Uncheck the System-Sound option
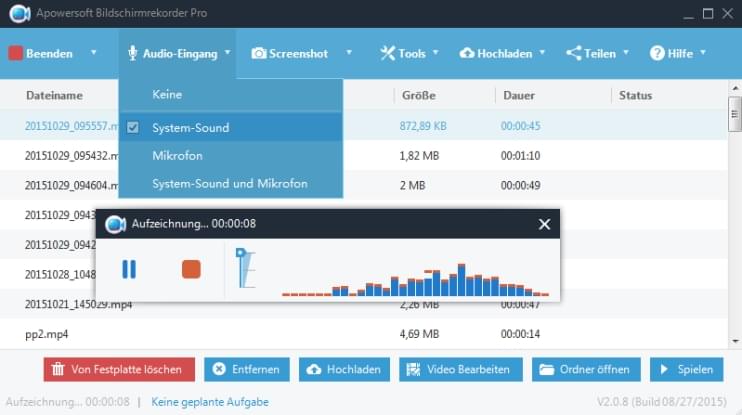 click(x=133, y=128)
